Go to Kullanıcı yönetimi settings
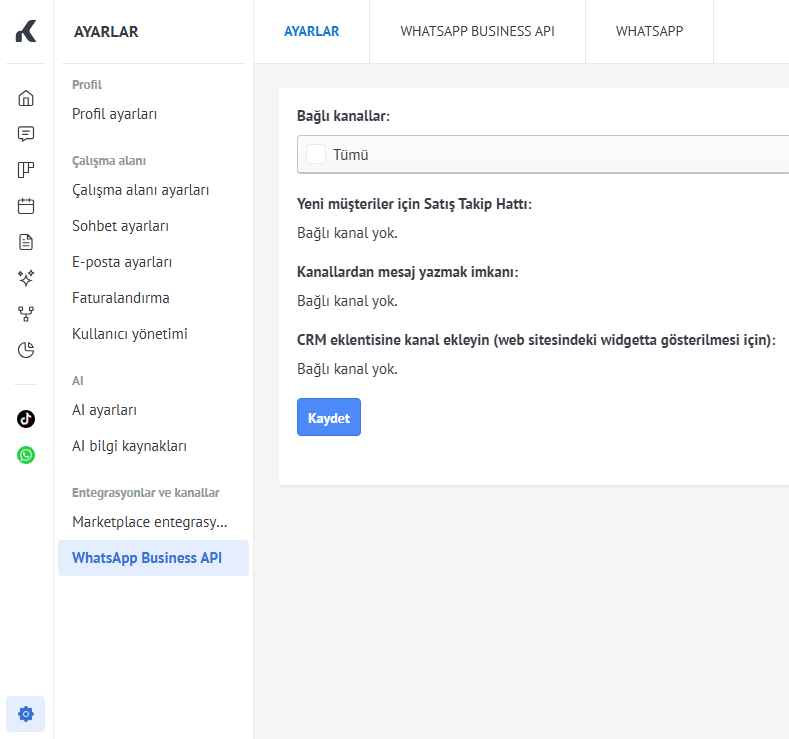 click(130, 334)
